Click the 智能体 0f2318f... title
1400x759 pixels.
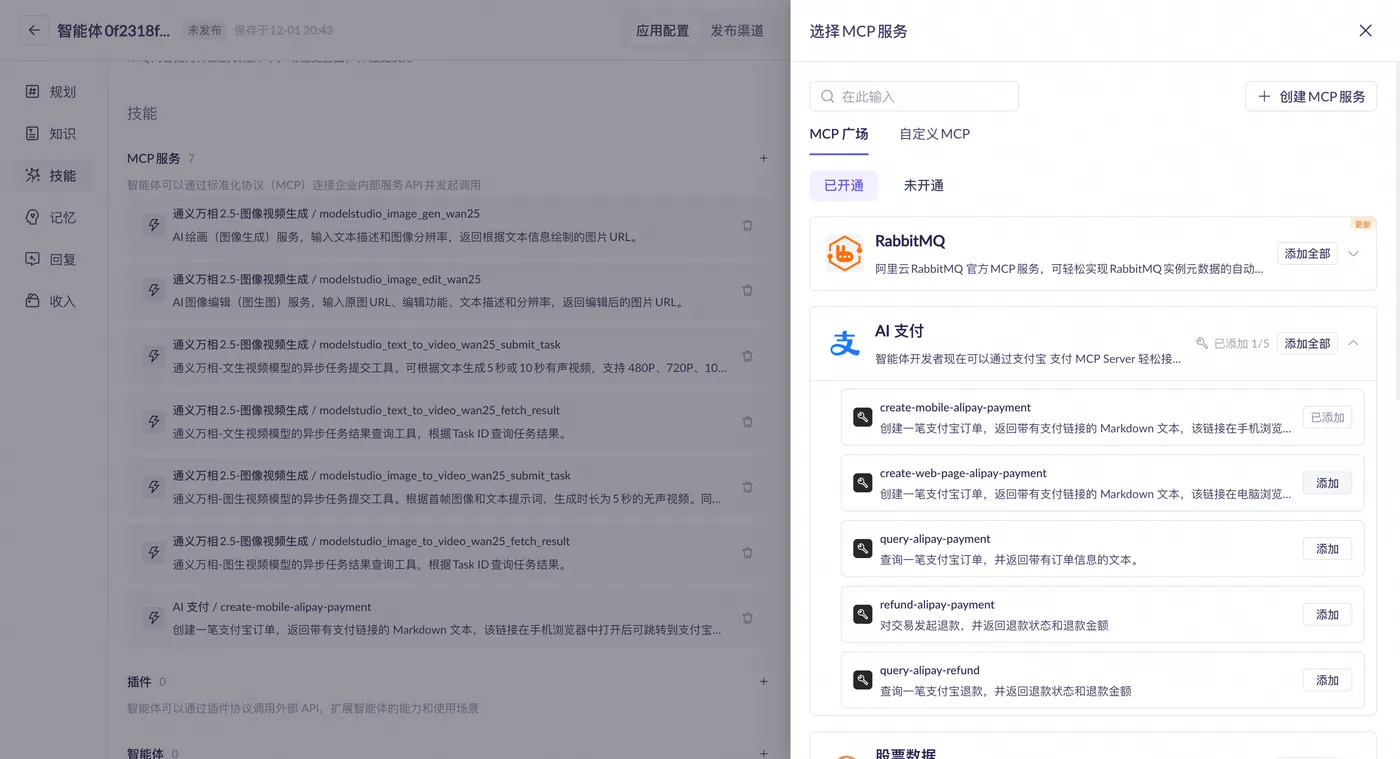113,31
